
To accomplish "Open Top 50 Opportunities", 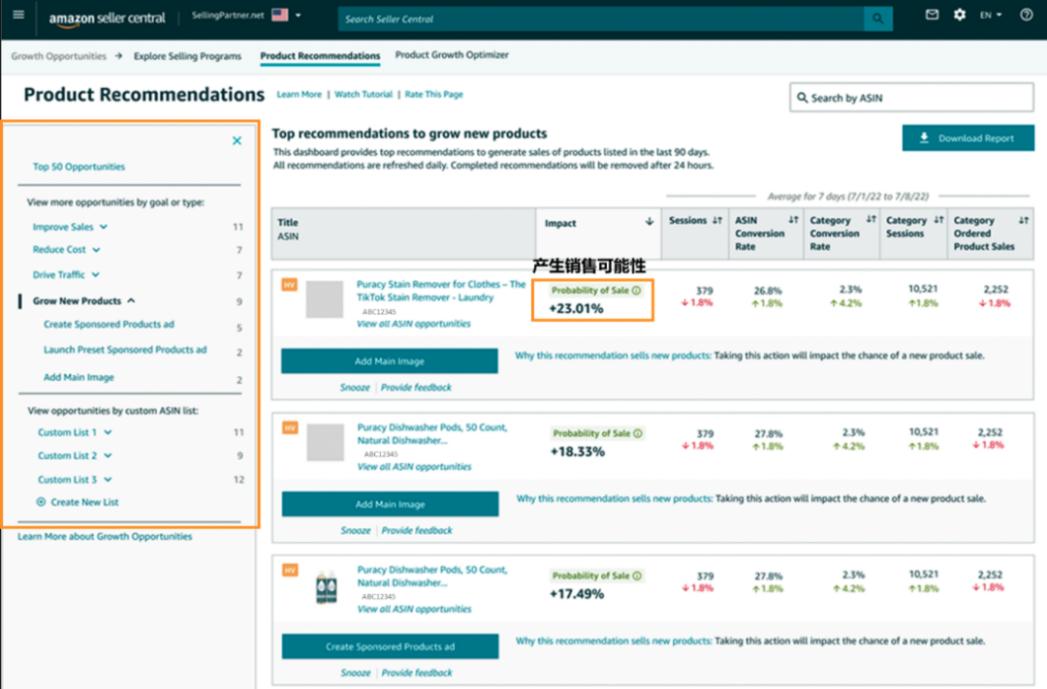I will tap(79, 167).
